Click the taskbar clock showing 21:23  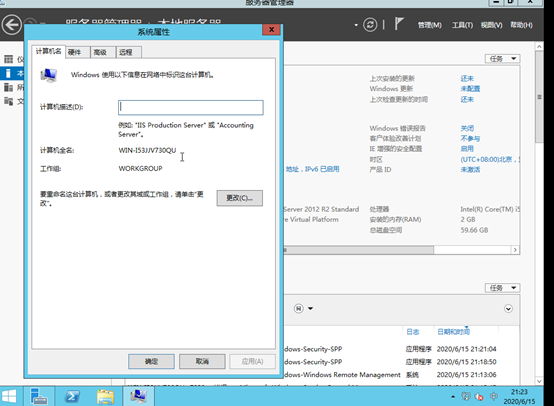point(519,396)
